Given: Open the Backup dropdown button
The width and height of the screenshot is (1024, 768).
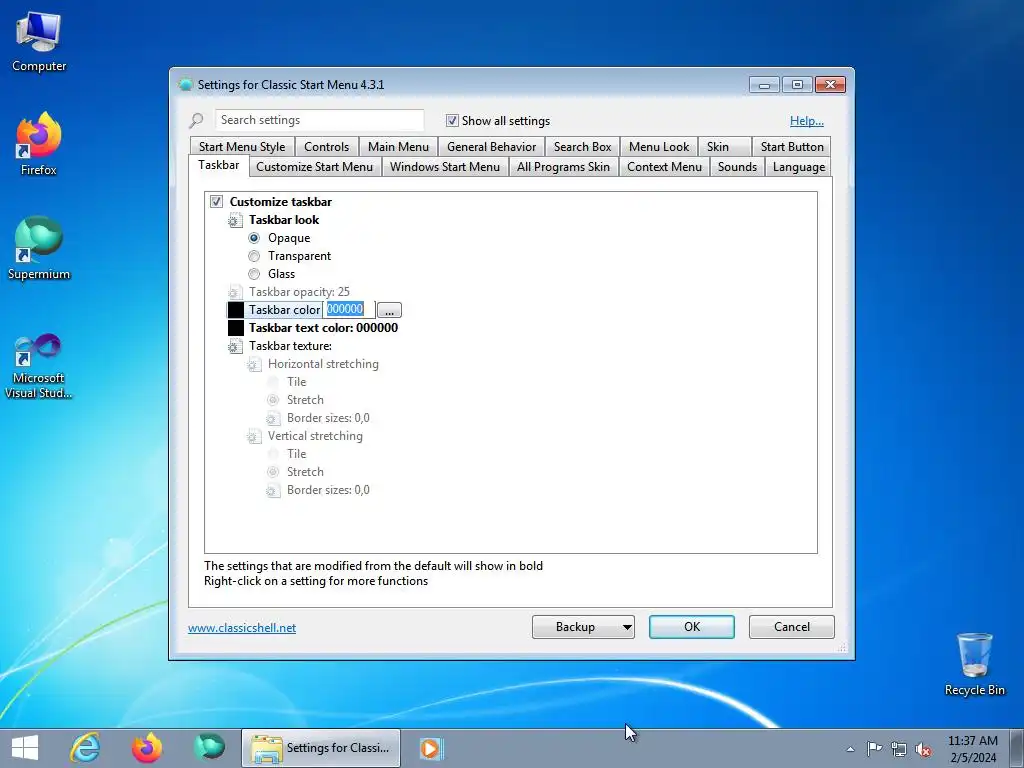Looking at the screenshot, I should [x=583, y=627].
